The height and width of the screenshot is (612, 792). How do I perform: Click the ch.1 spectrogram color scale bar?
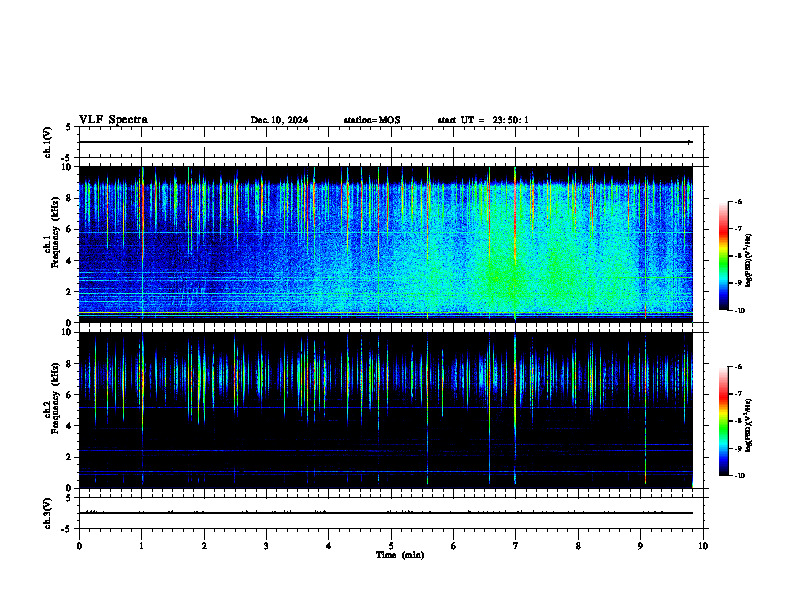click(723, 256)
